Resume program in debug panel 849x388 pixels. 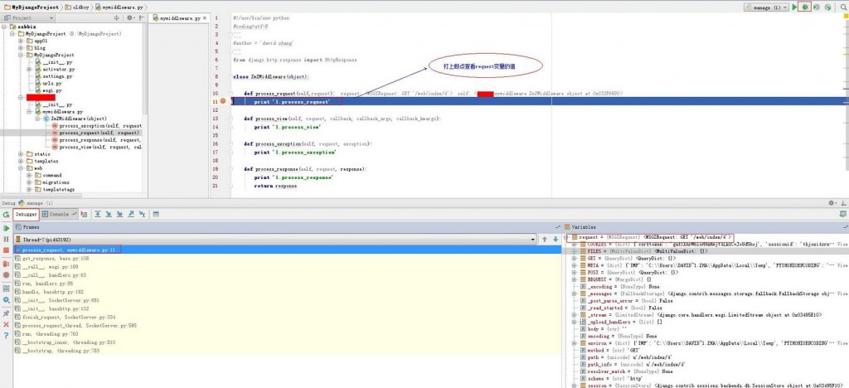[6, 228]
